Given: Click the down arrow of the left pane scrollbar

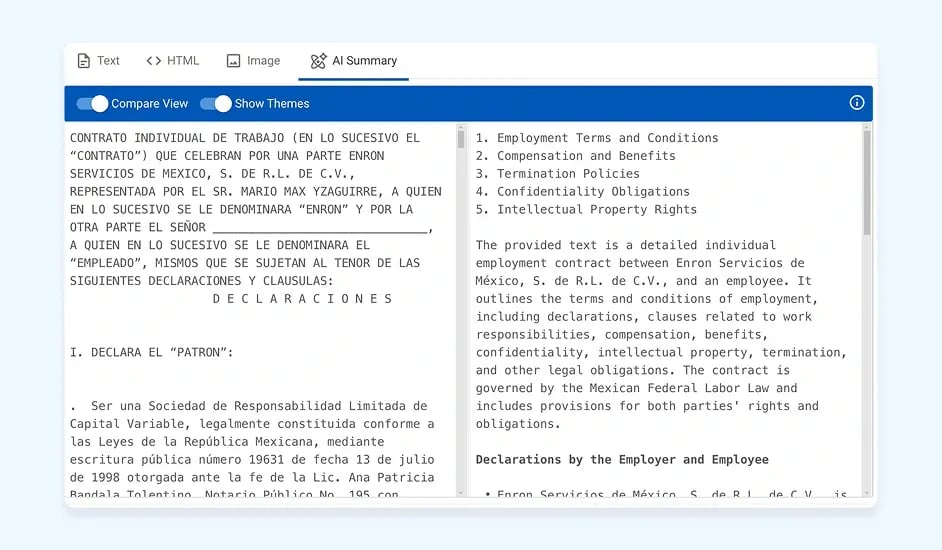Looking at the screenshot, I should [461, 492].
